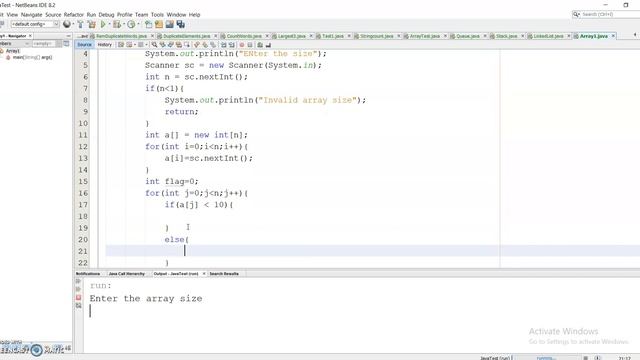
Task: Switch to the Source editor view
Action: (x=84, y=45)
